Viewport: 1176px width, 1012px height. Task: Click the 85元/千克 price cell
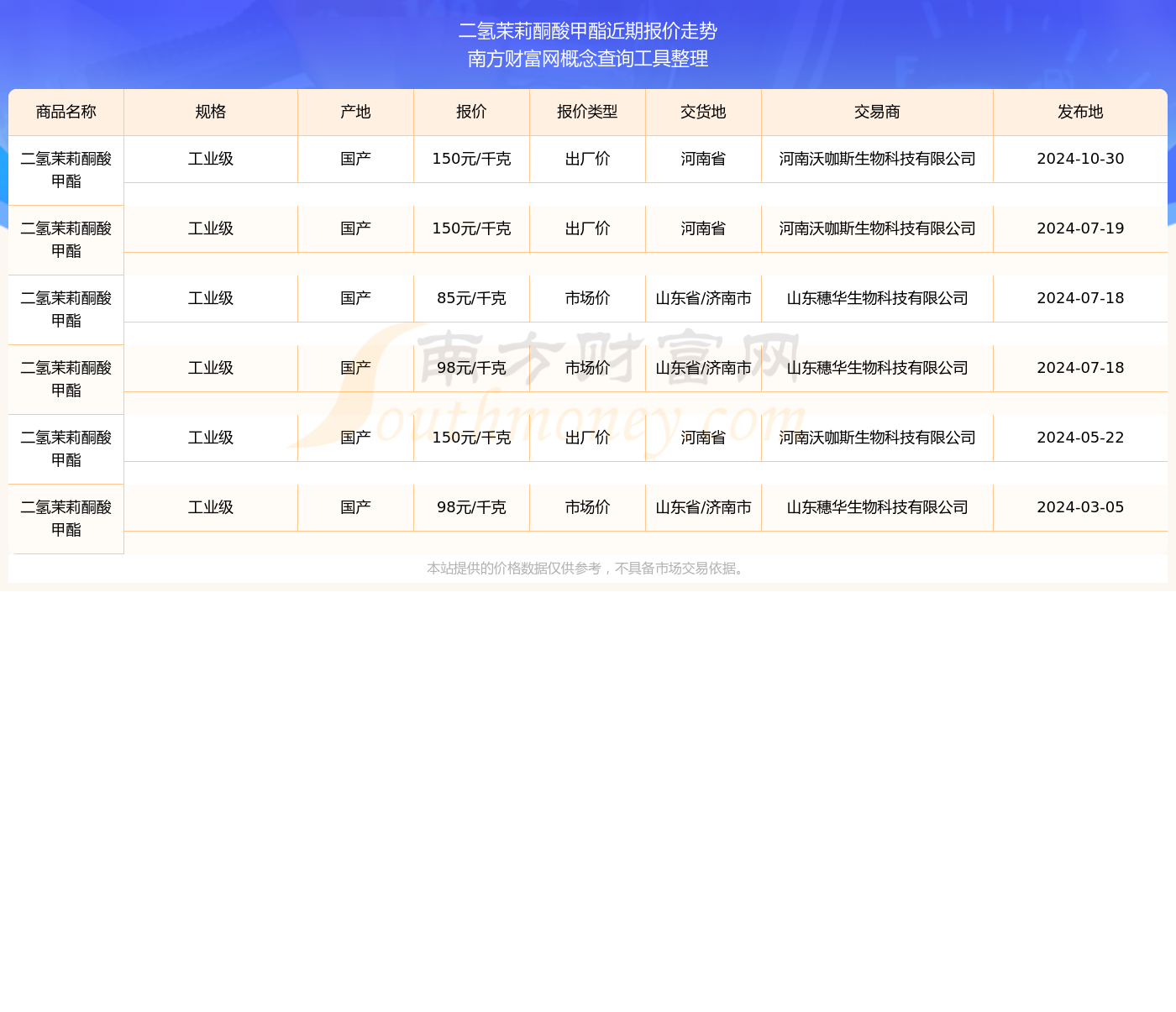(472, 298)
